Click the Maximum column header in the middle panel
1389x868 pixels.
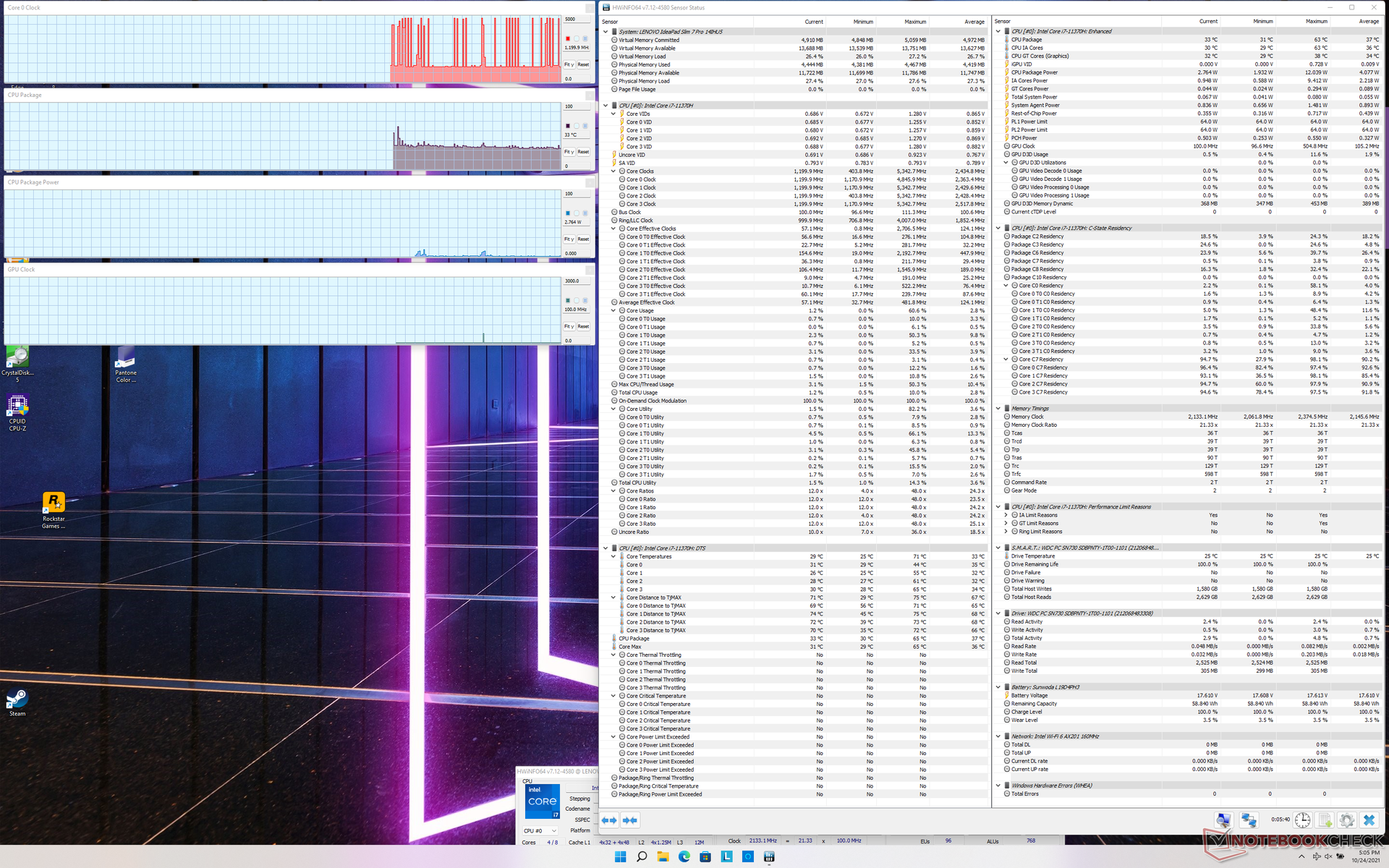914,22
